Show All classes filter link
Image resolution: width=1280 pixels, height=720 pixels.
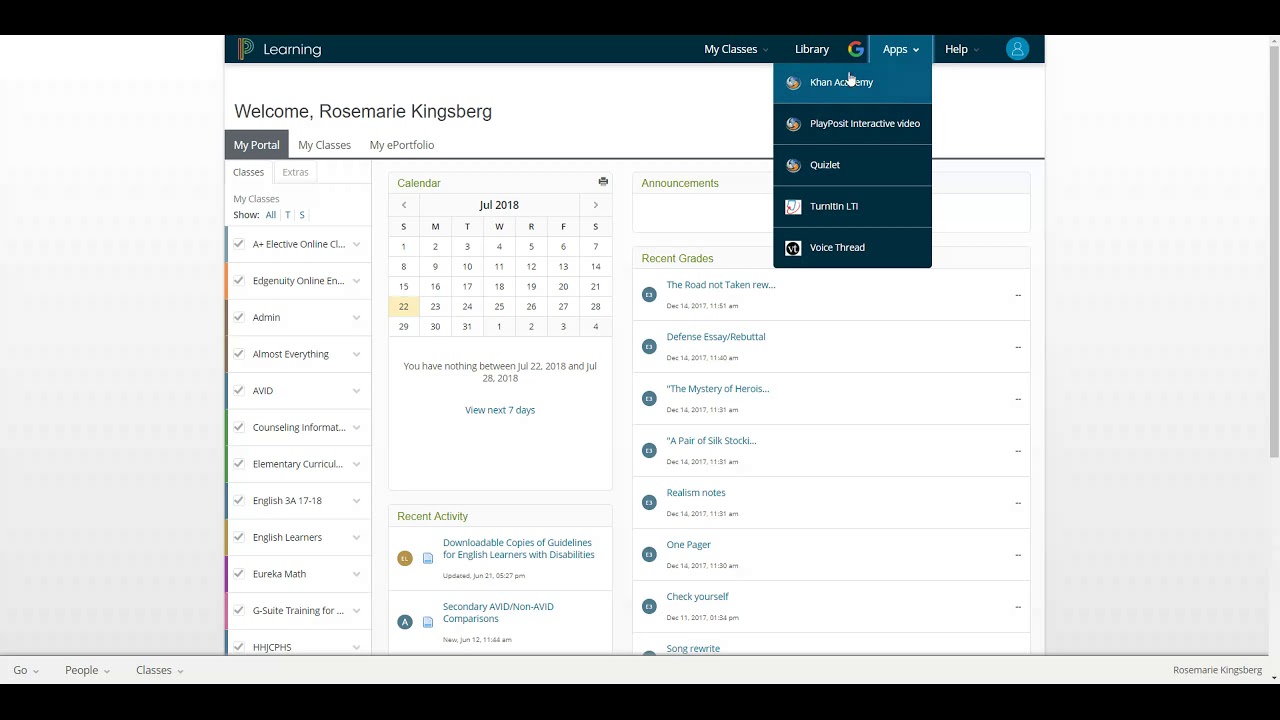[x=271, y=215]
